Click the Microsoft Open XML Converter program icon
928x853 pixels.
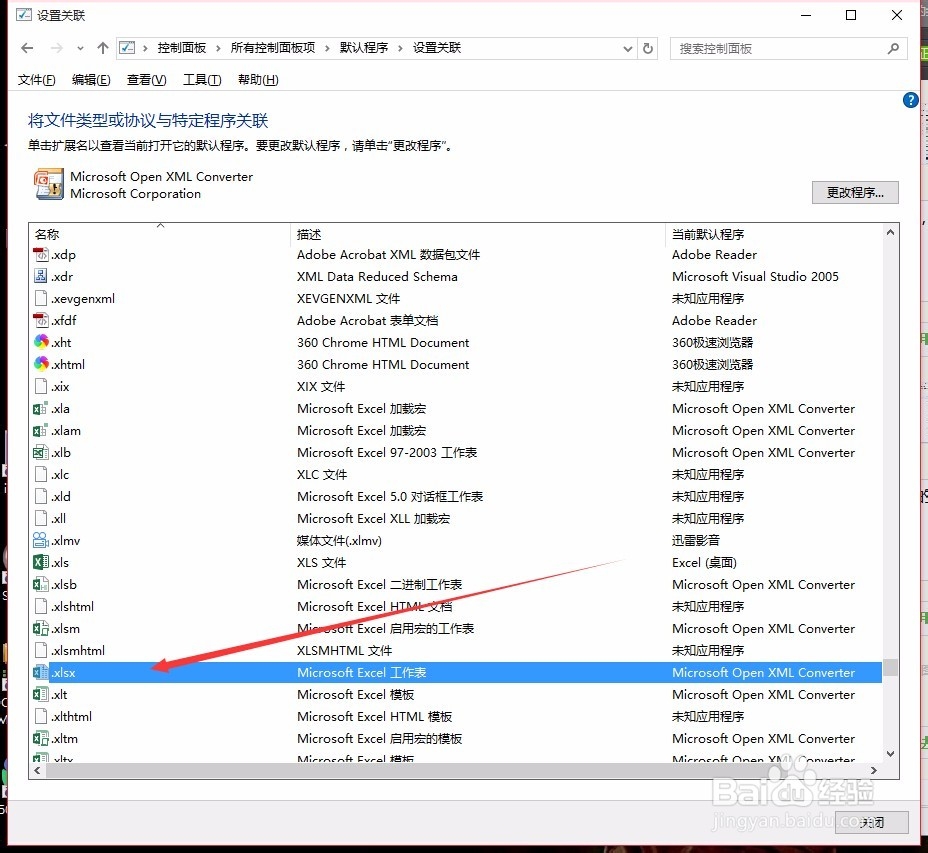47,184
